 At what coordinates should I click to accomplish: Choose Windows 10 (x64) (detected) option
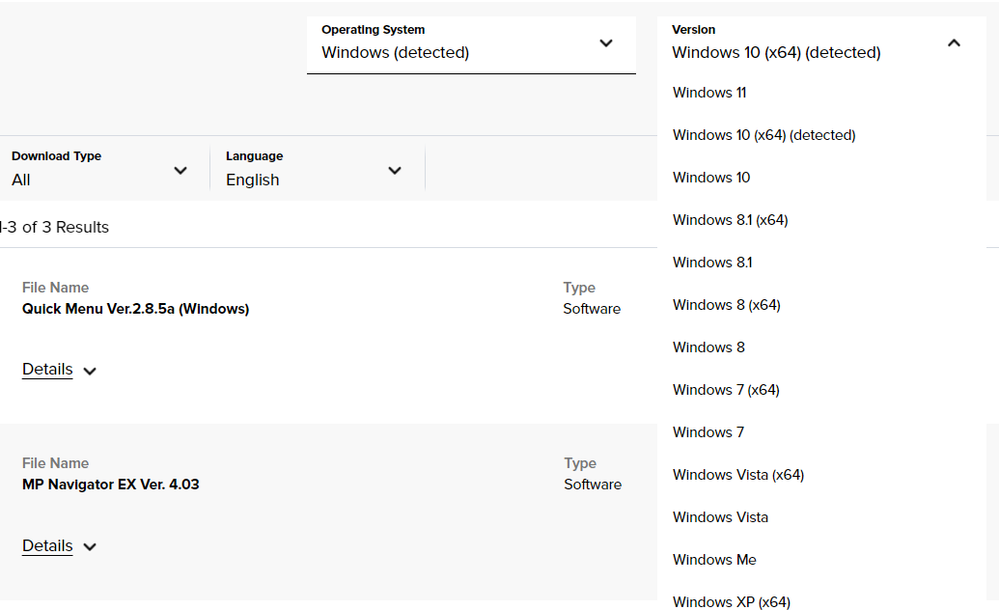764,135
